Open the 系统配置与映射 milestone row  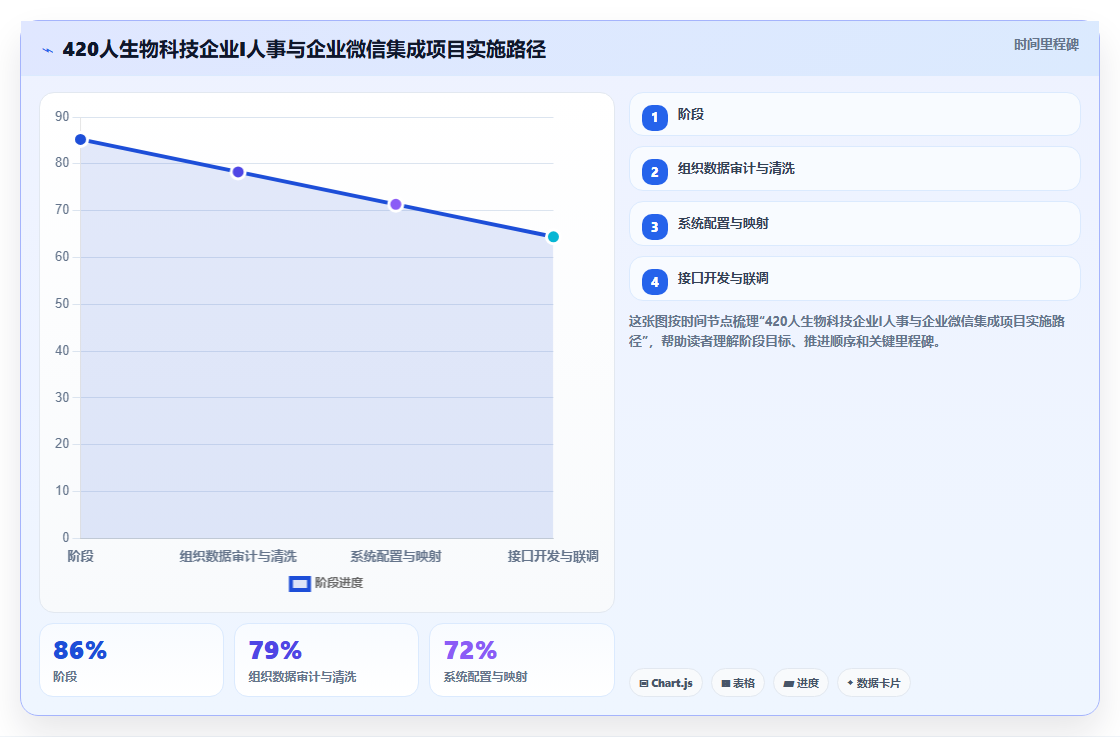click(x=854, y=224)
